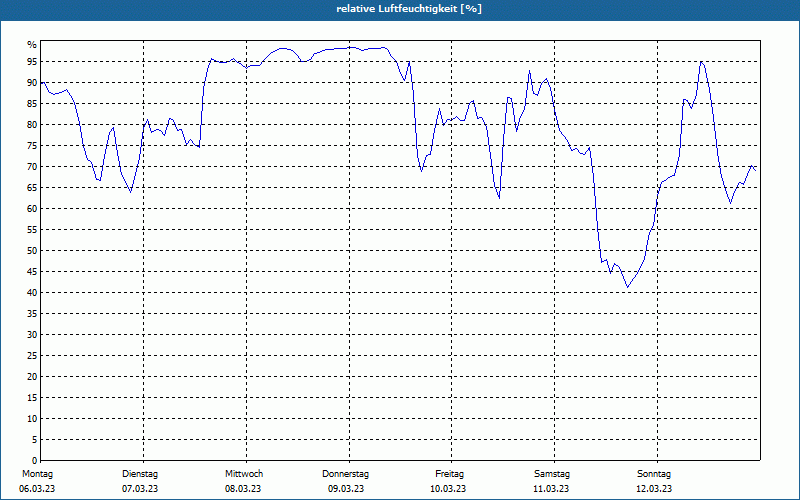
Task: Click the '%' unit label on y-axis
Action: pos(32,45)
